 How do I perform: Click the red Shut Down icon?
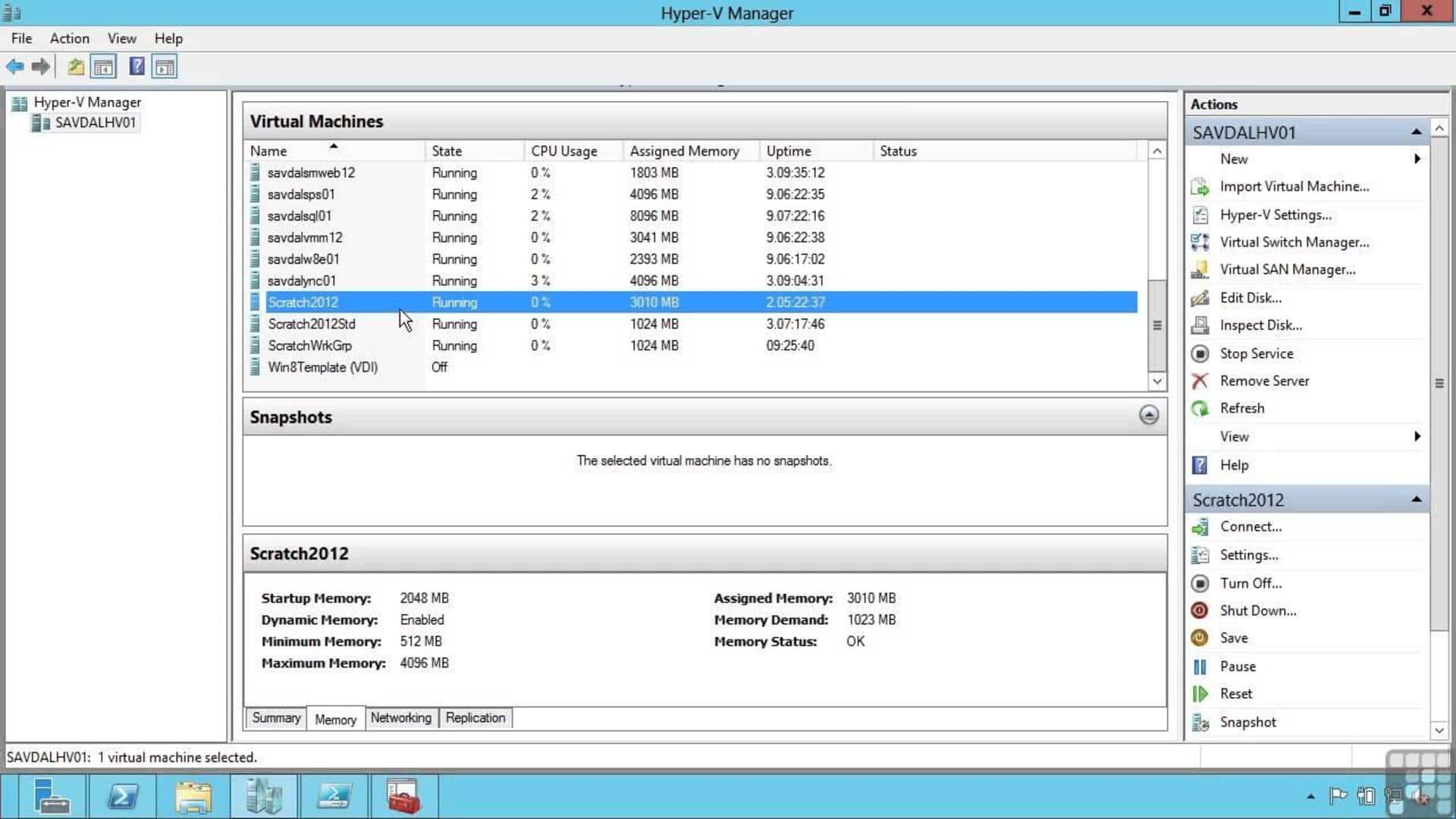1200,610
